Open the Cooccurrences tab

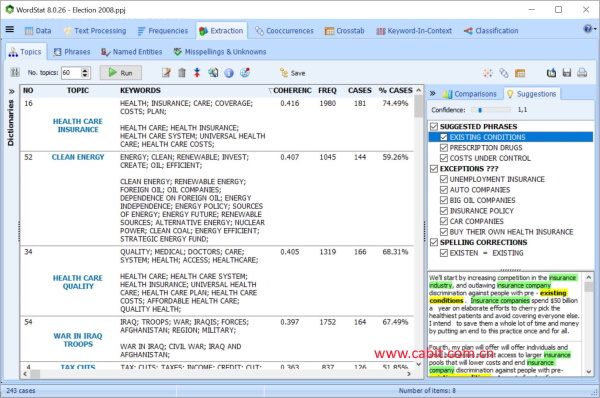point(284,31)
